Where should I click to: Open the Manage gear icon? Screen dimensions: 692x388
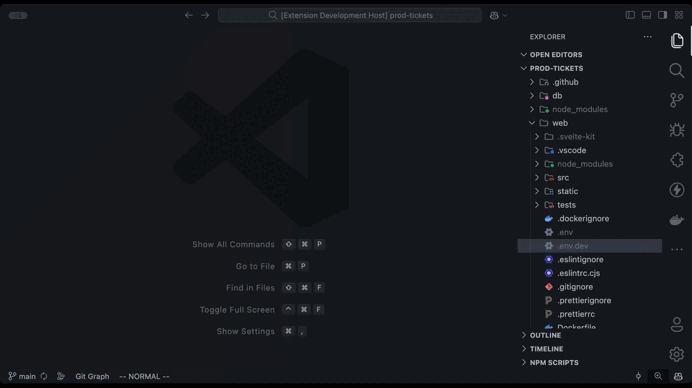click(677, 354)
